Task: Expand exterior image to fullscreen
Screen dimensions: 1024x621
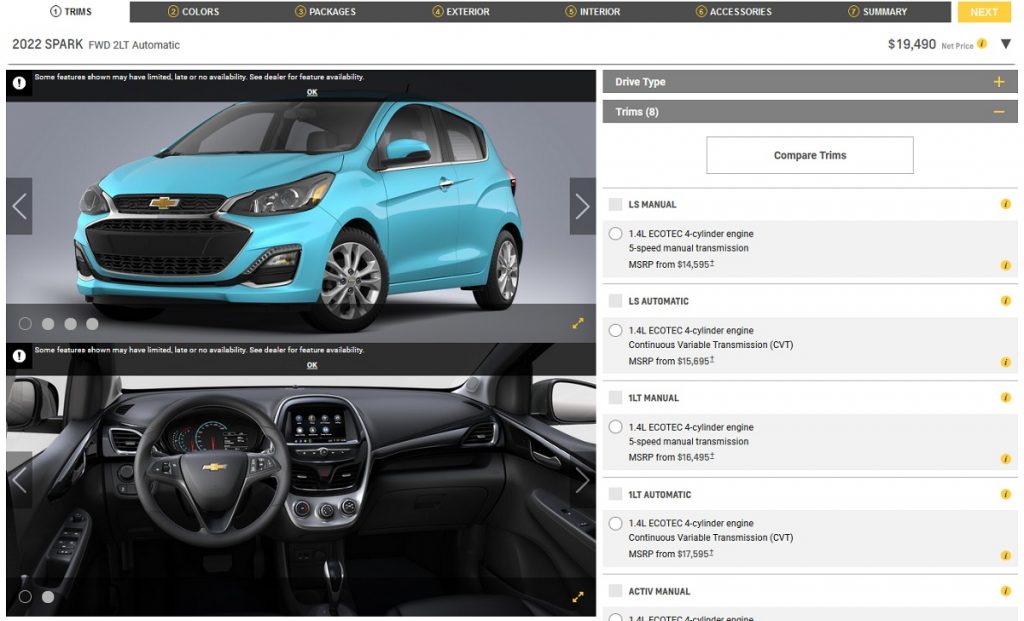Action: point(578,323)
